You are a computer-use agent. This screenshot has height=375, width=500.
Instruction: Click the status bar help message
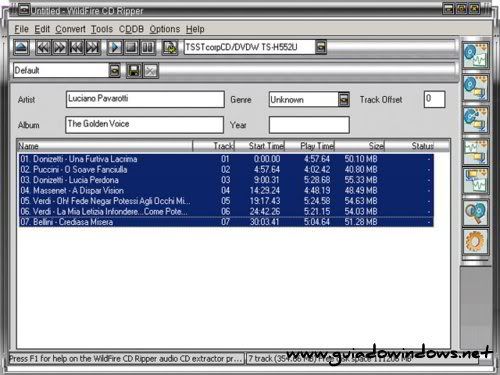click(126, 359)
